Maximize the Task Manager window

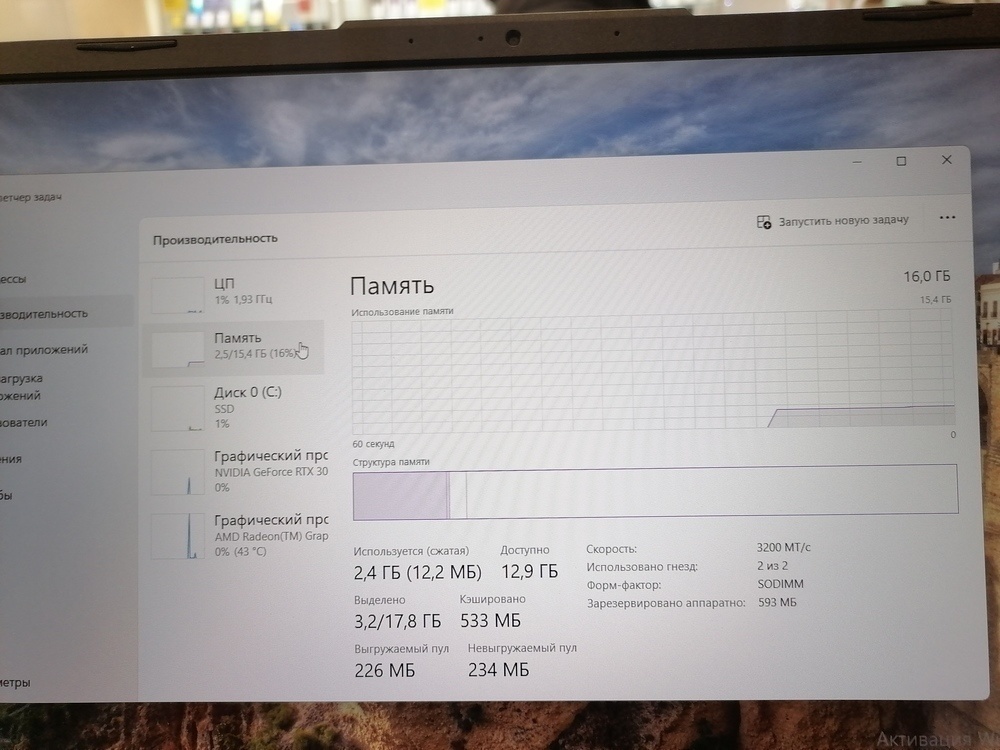(901, 161)
